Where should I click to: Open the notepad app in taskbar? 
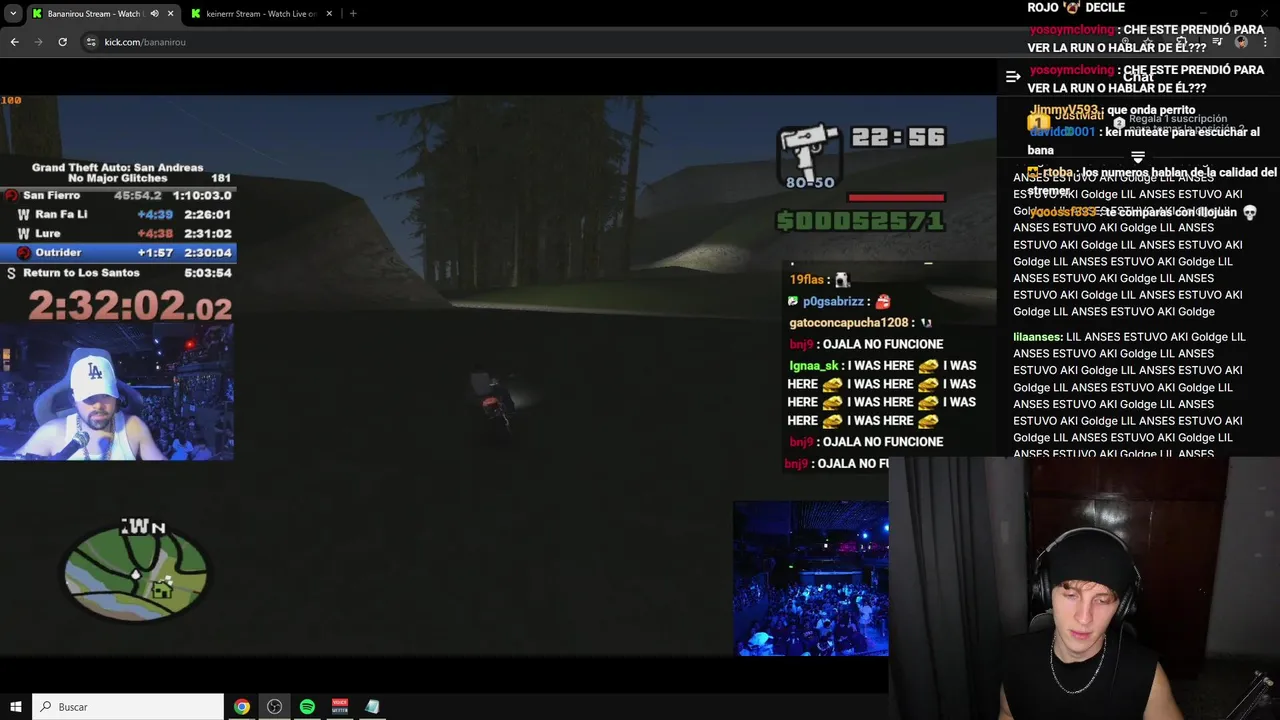372,707
